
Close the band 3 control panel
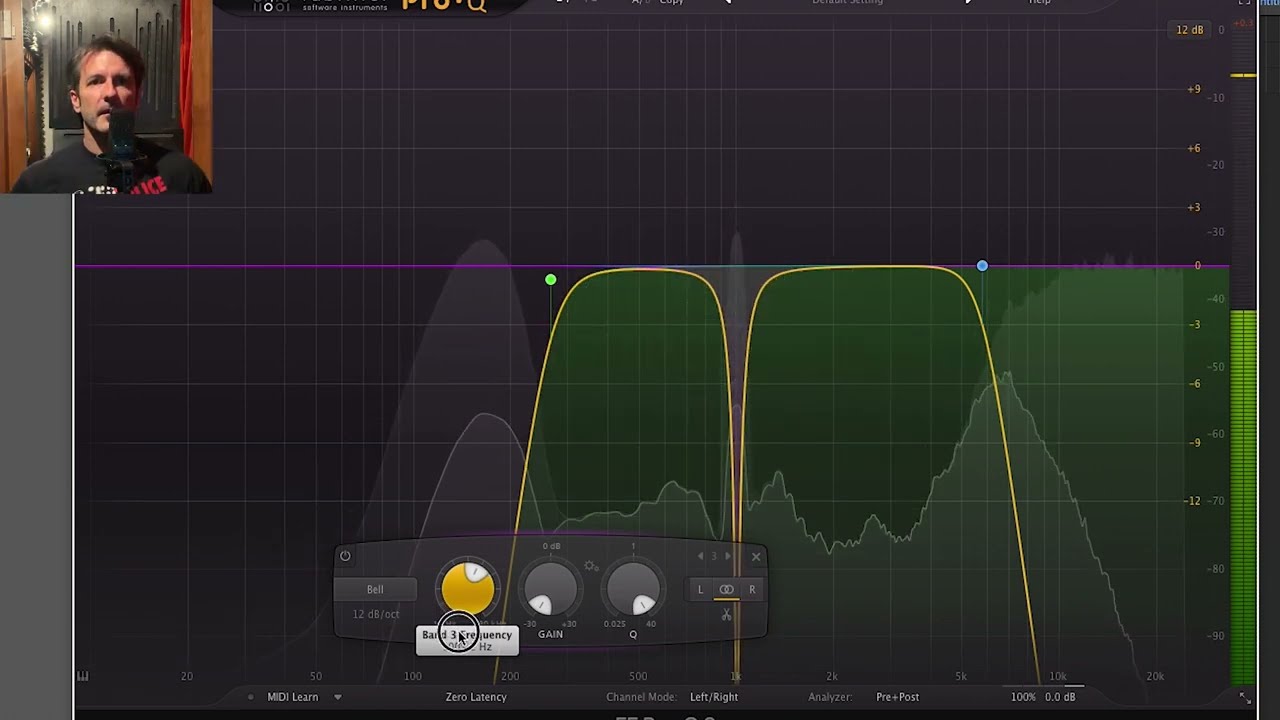coord(756,557)
